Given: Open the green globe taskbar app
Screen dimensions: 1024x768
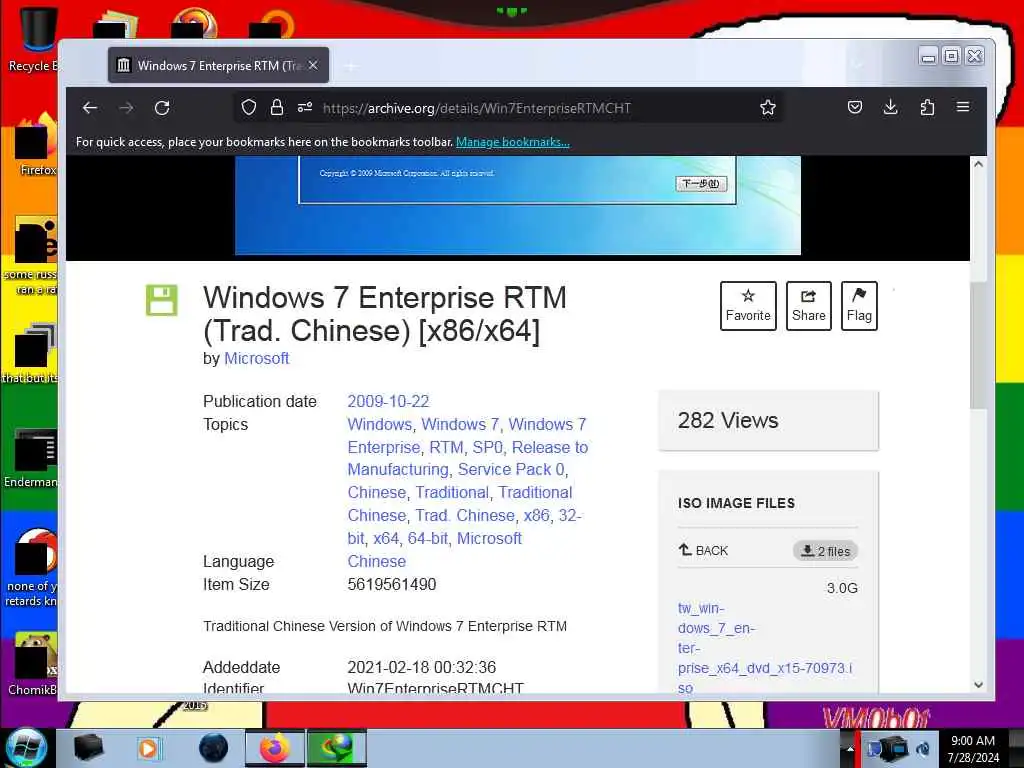Looking at the screenshot, I should [336, 748].
